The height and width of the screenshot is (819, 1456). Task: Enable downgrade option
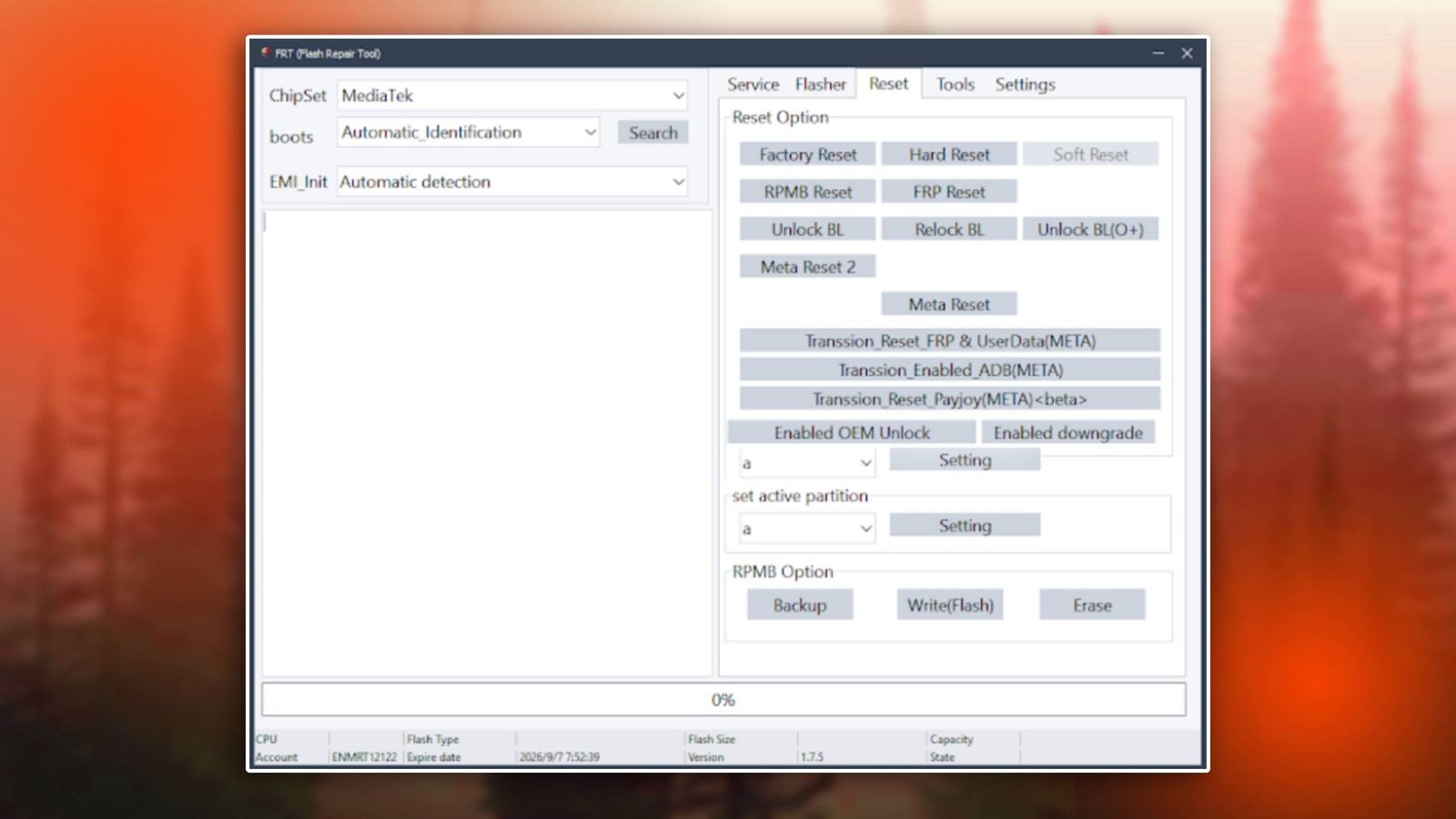tap(1068, 432)
